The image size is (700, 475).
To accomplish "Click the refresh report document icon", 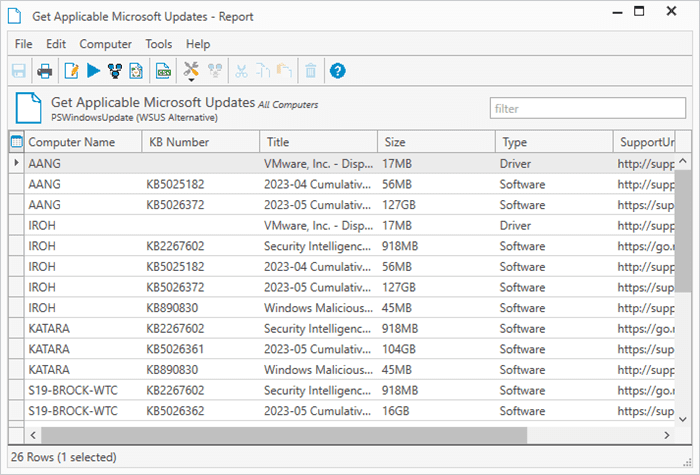I will [135, 71].
